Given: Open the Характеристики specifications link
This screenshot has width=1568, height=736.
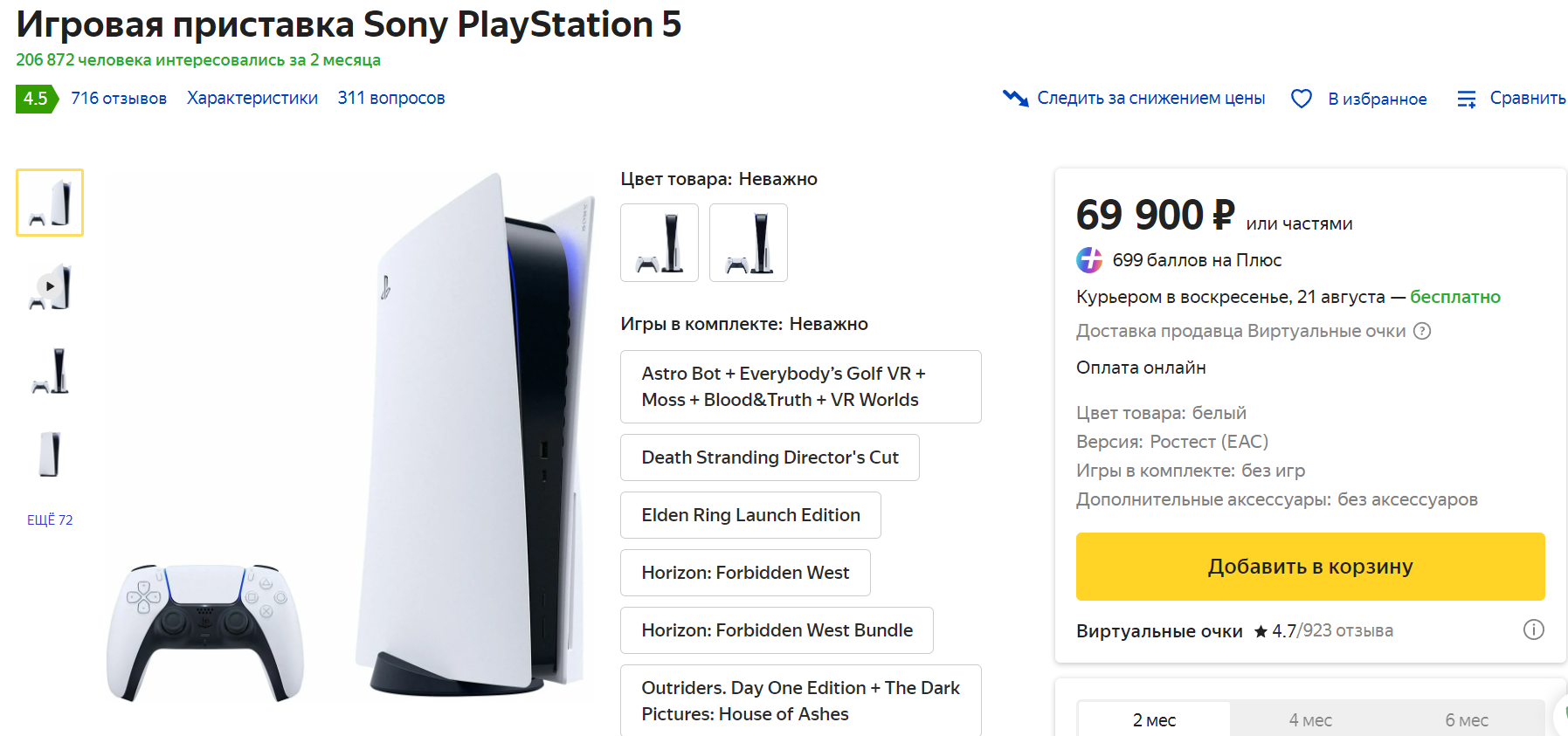Looking at the screenshot, I should [x=252, y=99].
